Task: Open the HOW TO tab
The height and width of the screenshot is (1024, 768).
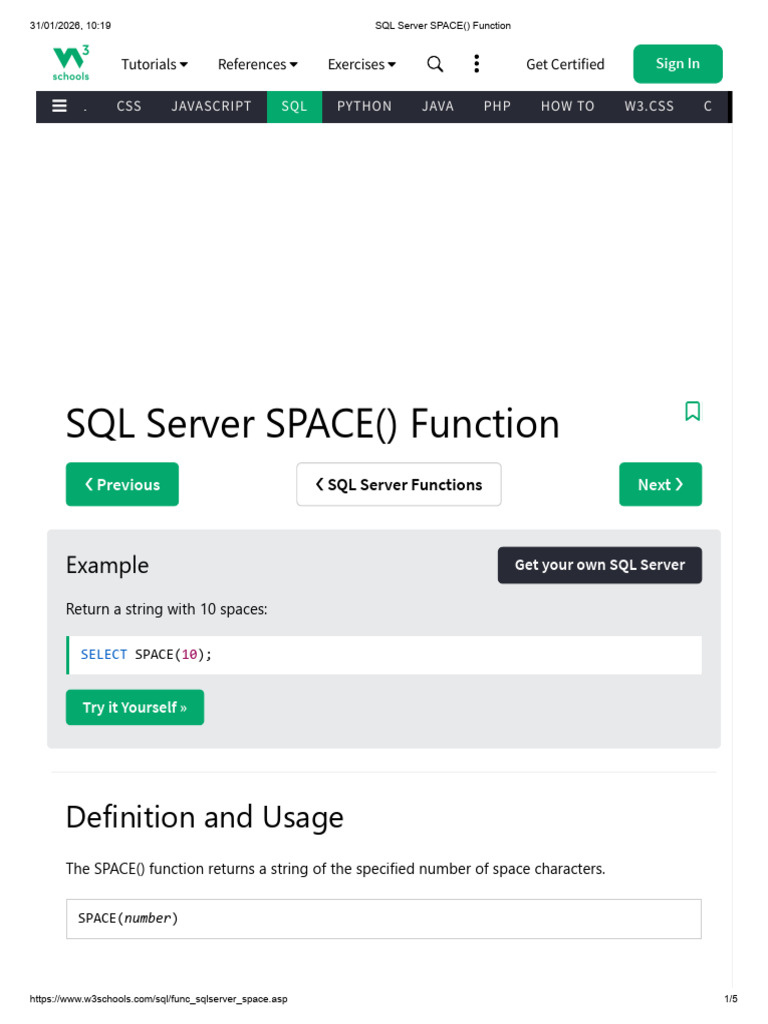Action: pyautogui.click(x=568, y=106)
